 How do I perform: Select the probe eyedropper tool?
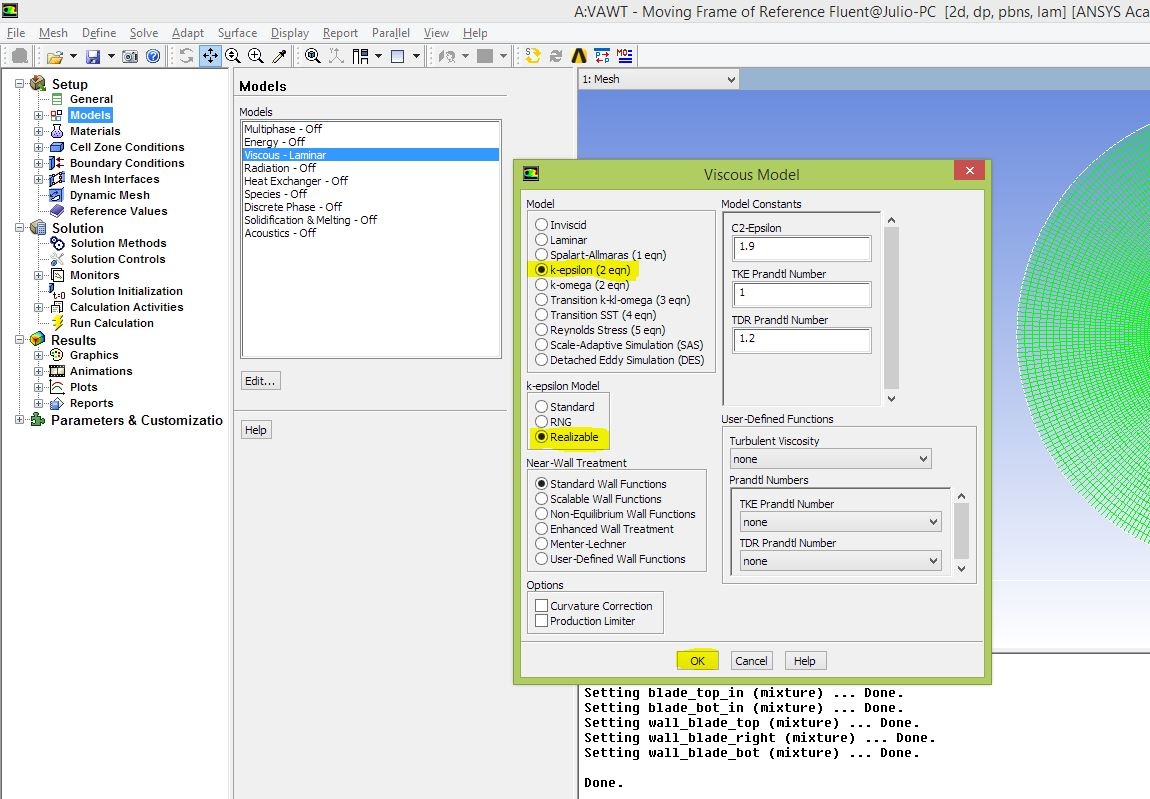(x=279, y=56)
